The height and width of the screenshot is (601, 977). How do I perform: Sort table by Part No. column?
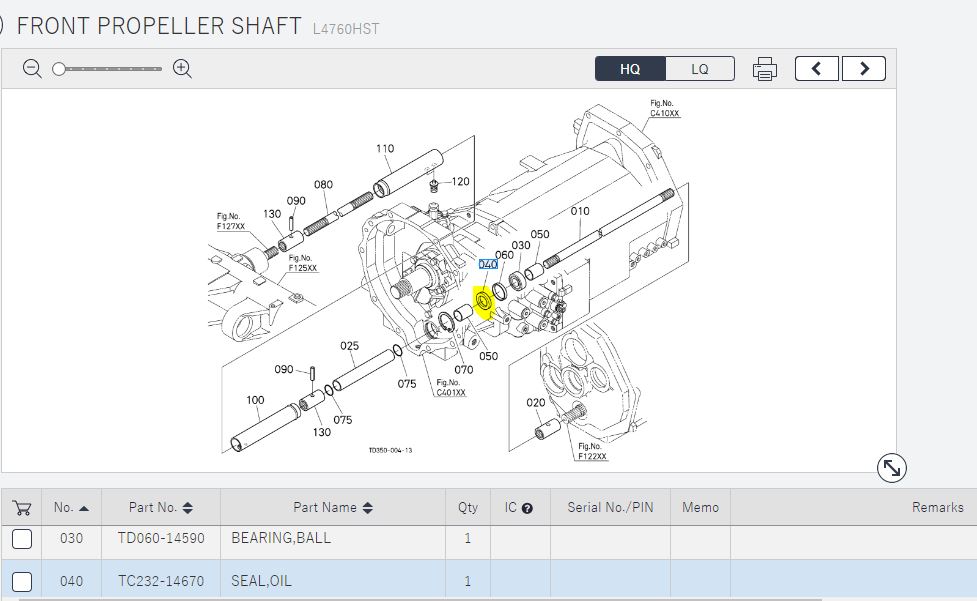pyautogui.click(x=160, y=507)
